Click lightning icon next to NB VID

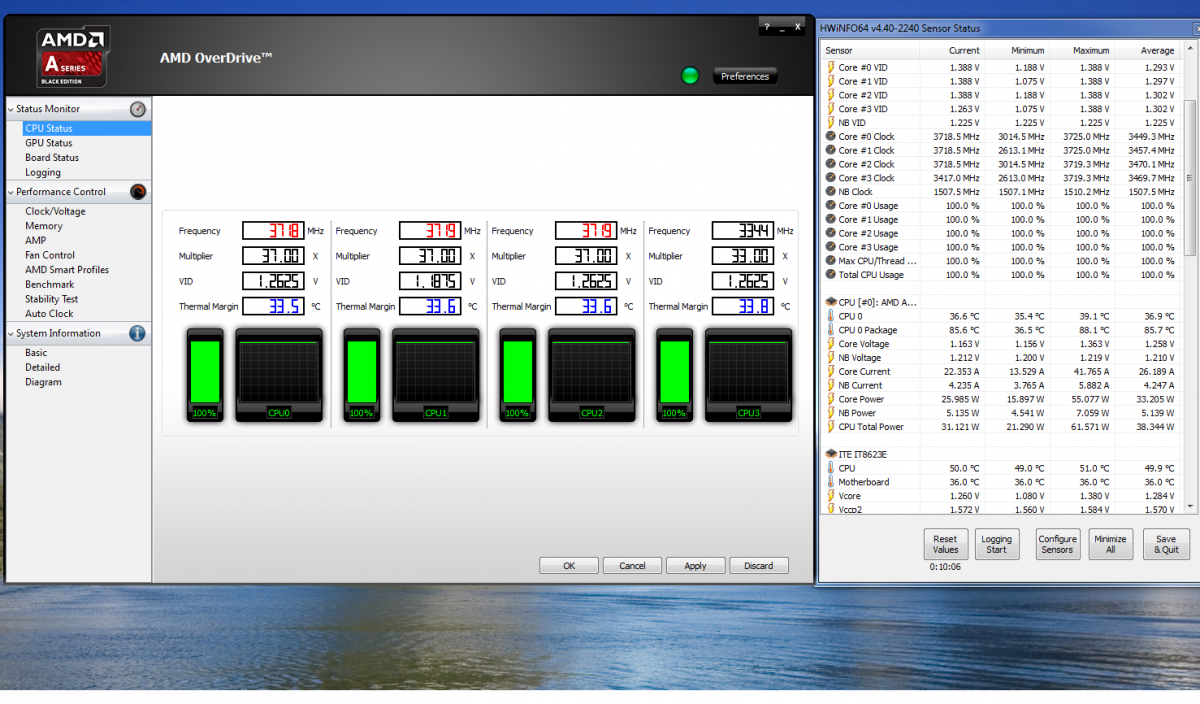(830, 123)
